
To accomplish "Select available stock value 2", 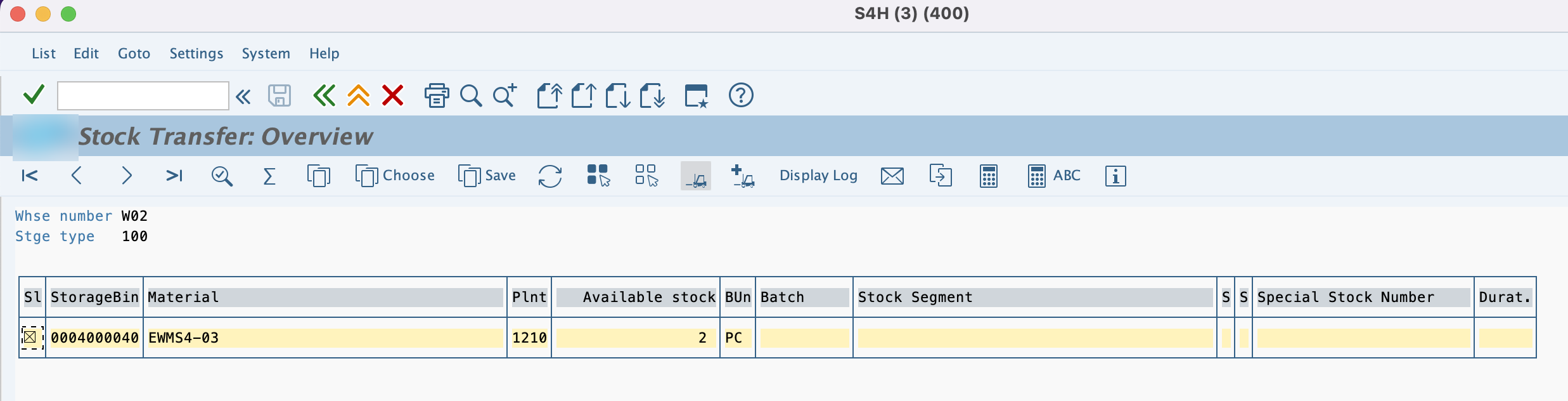I will click(x=636, y=338).
